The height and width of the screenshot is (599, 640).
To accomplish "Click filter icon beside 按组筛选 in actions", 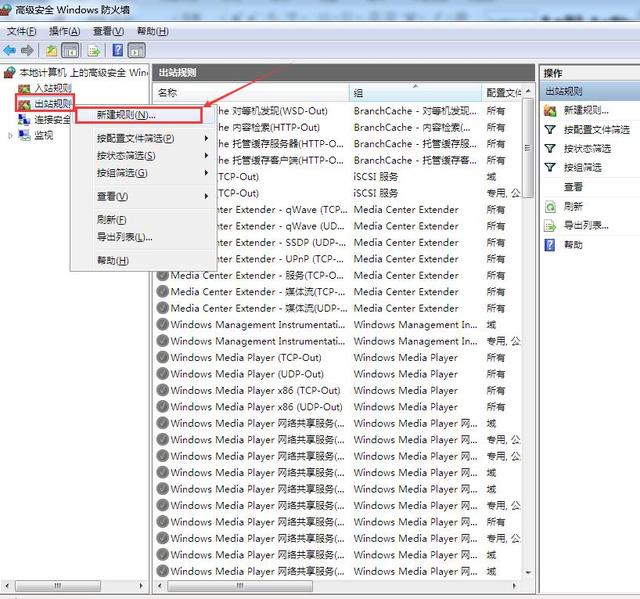I will (x=550, y=167).
